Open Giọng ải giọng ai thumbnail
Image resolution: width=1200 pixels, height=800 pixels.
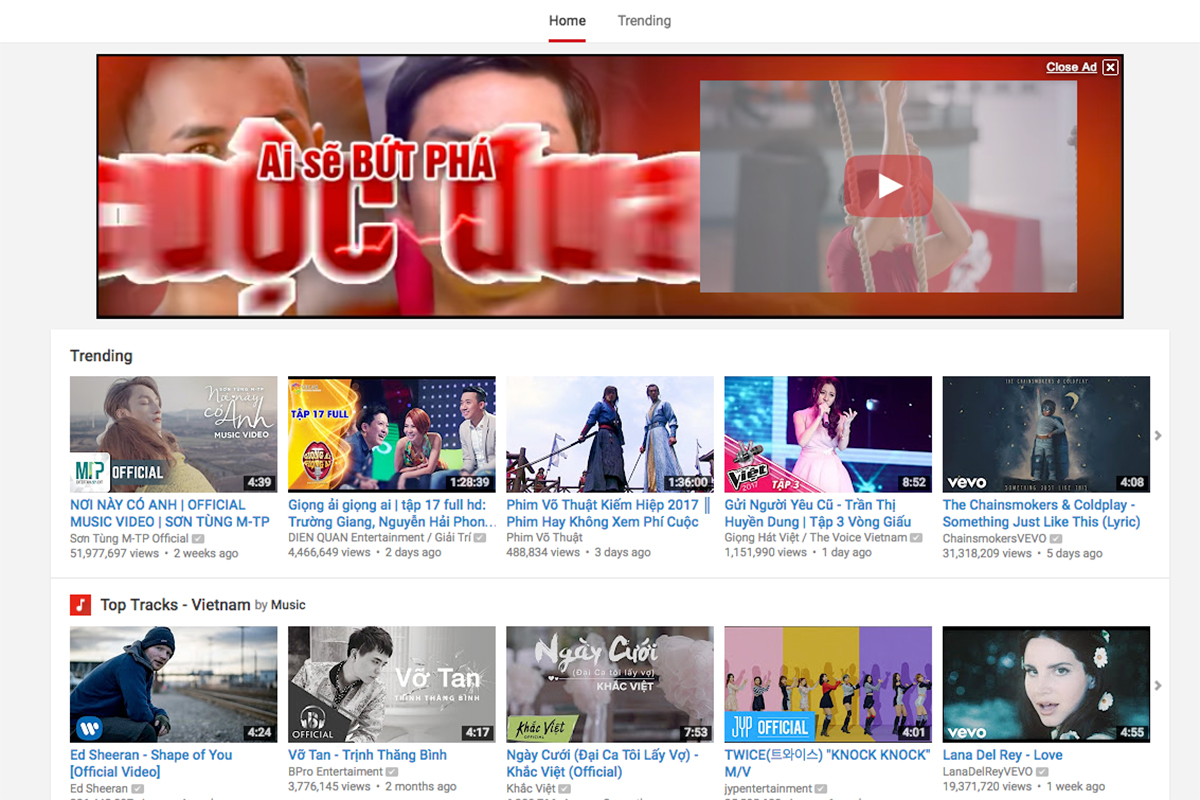pyautogui.click(x=392, y=434)
